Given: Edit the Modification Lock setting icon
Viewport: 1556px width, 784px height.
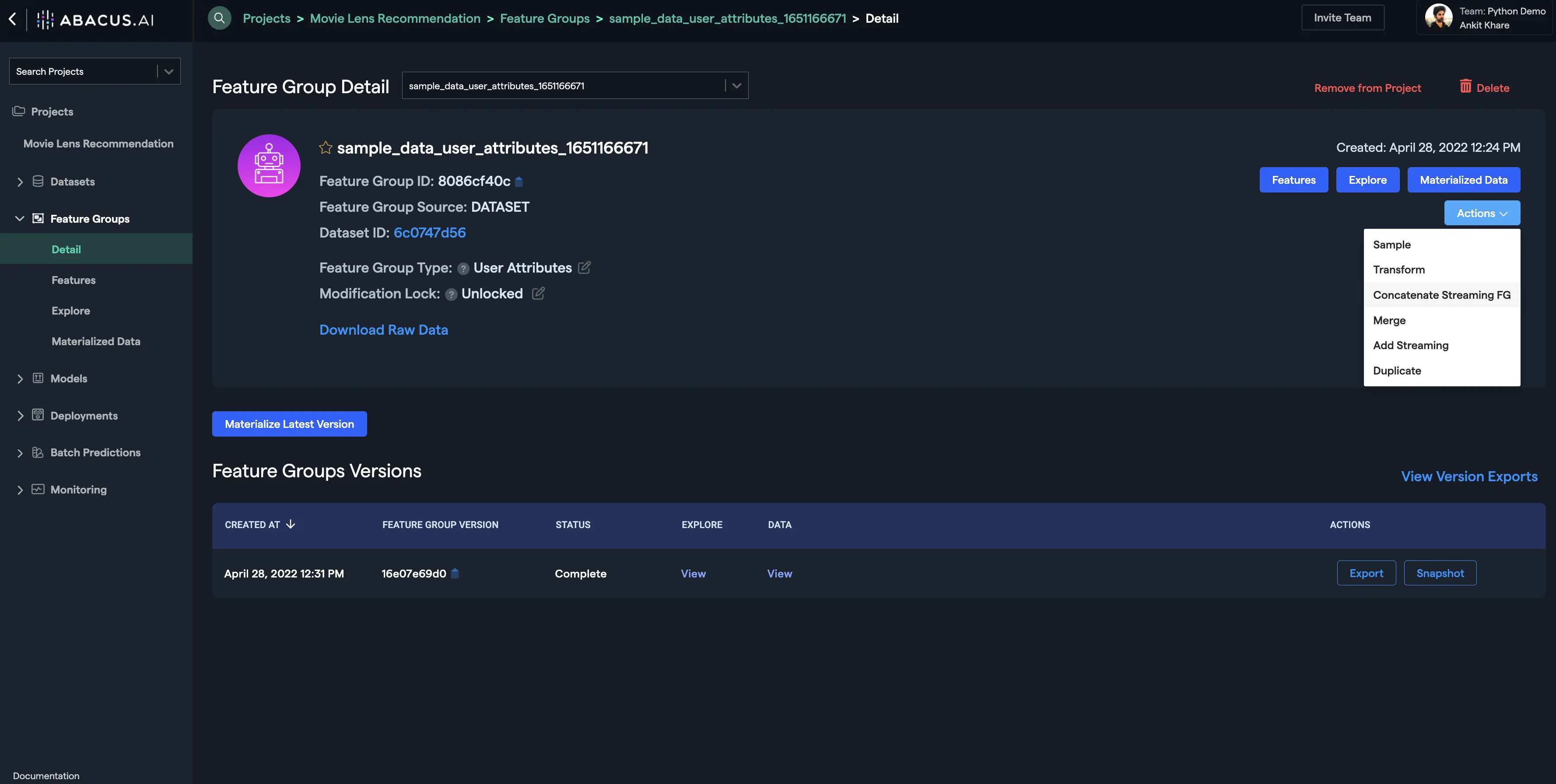Looking at the screenshot, I should point(538,294).
